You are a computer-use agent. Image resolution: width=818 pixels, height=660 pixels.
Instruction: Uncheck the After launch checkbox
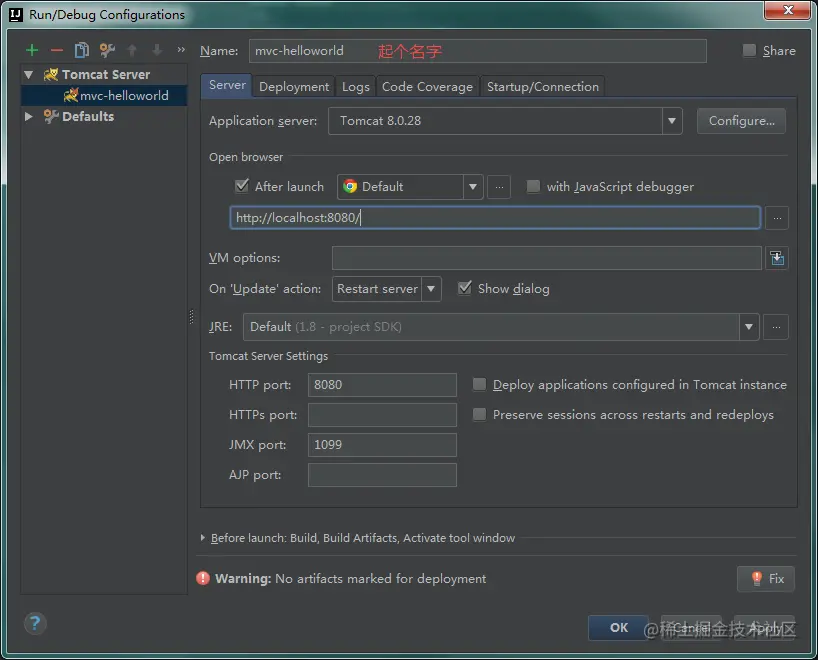point(242,186)
